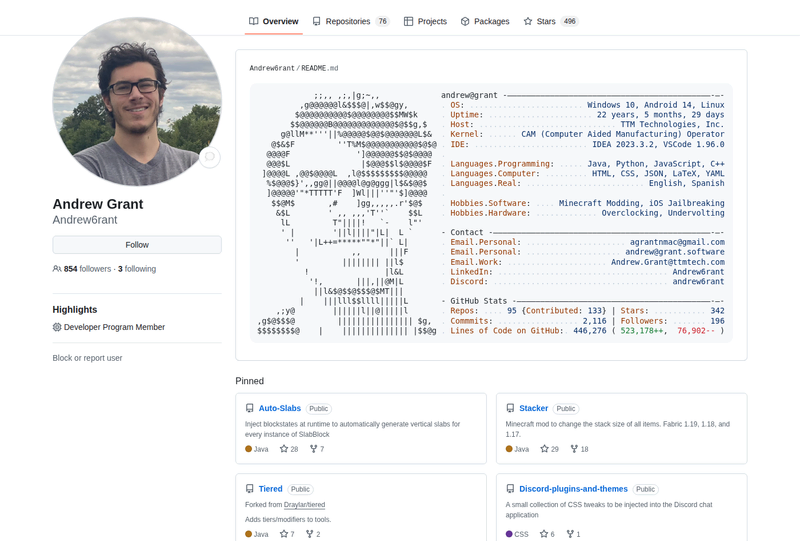Click the Packages cube icon

pyautogui.click(x=465, y=21)
